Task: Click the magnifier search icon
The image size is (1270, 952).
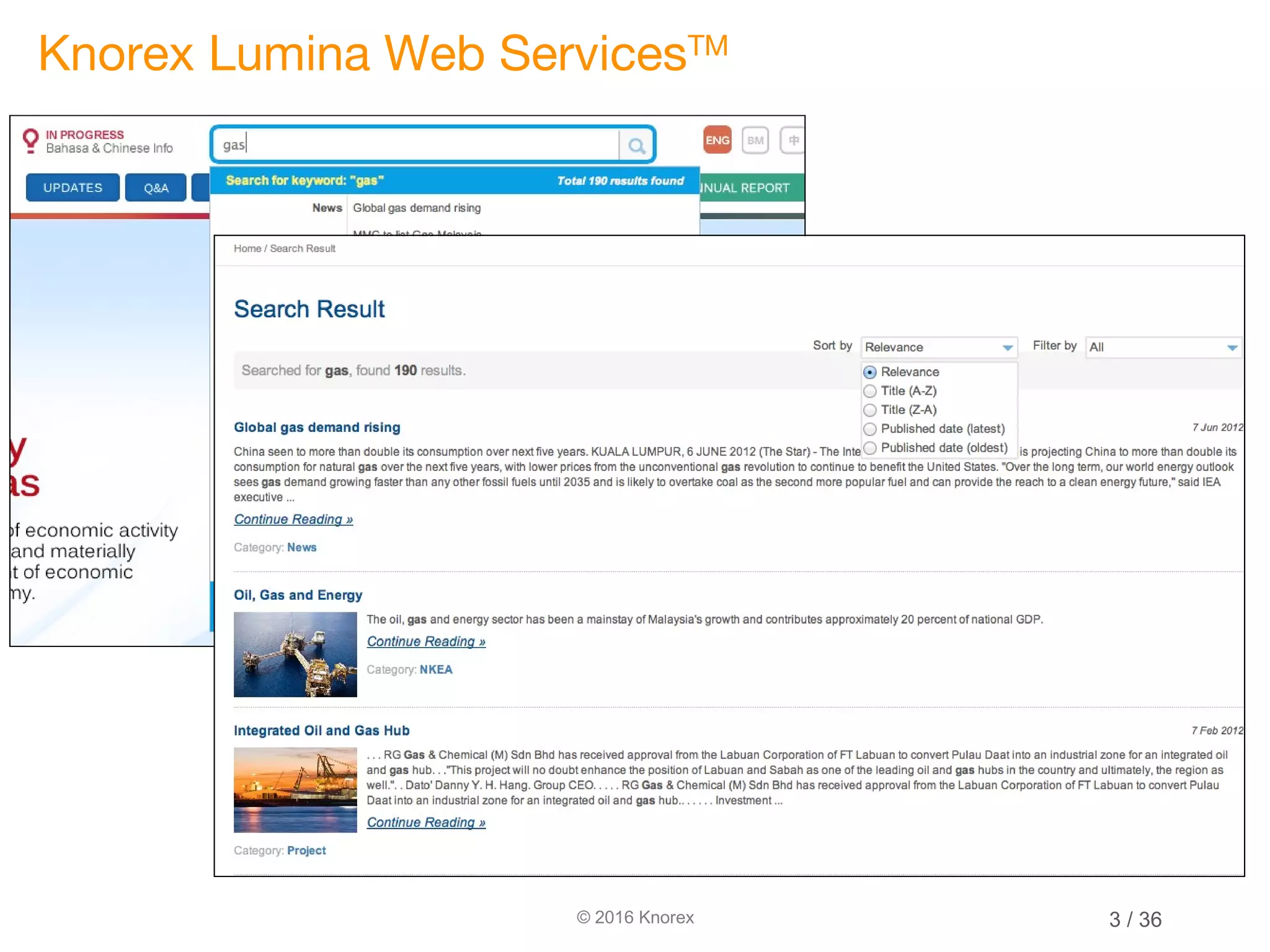Action: point(636,145)
